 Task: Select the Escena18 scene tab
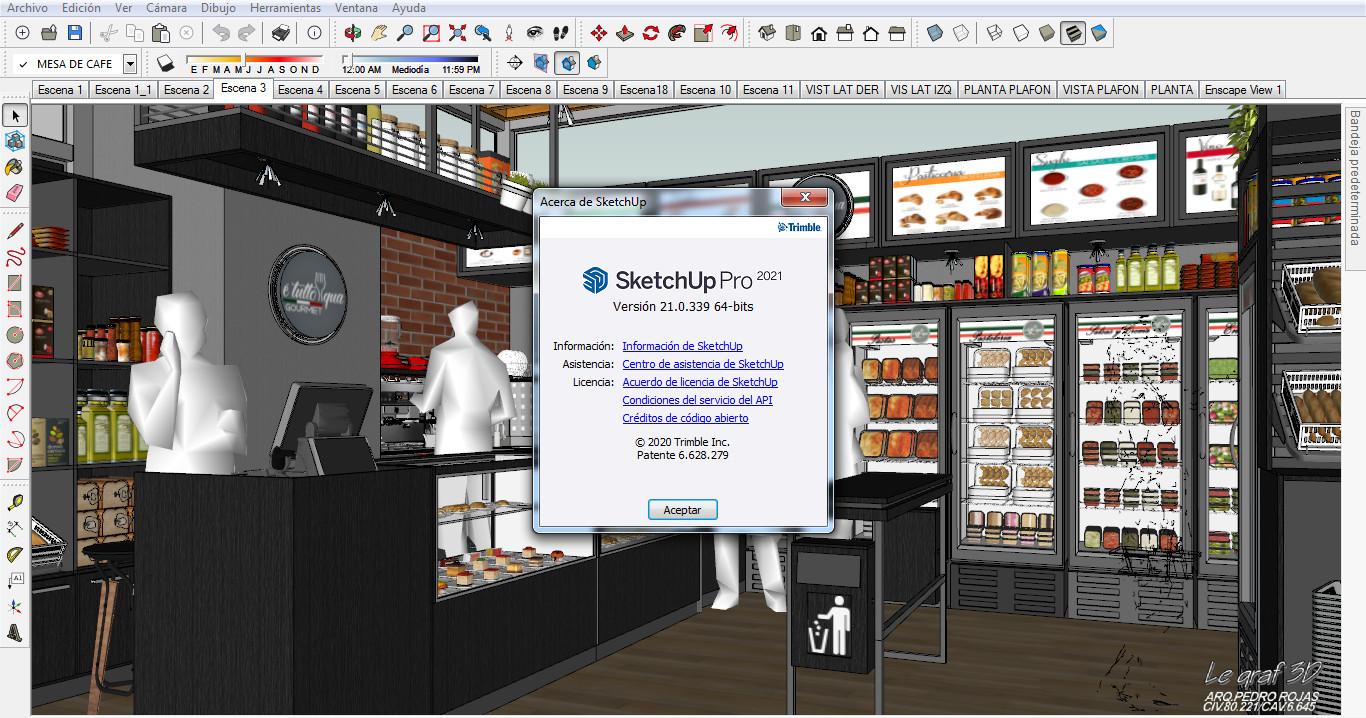[x=644, y=89]
